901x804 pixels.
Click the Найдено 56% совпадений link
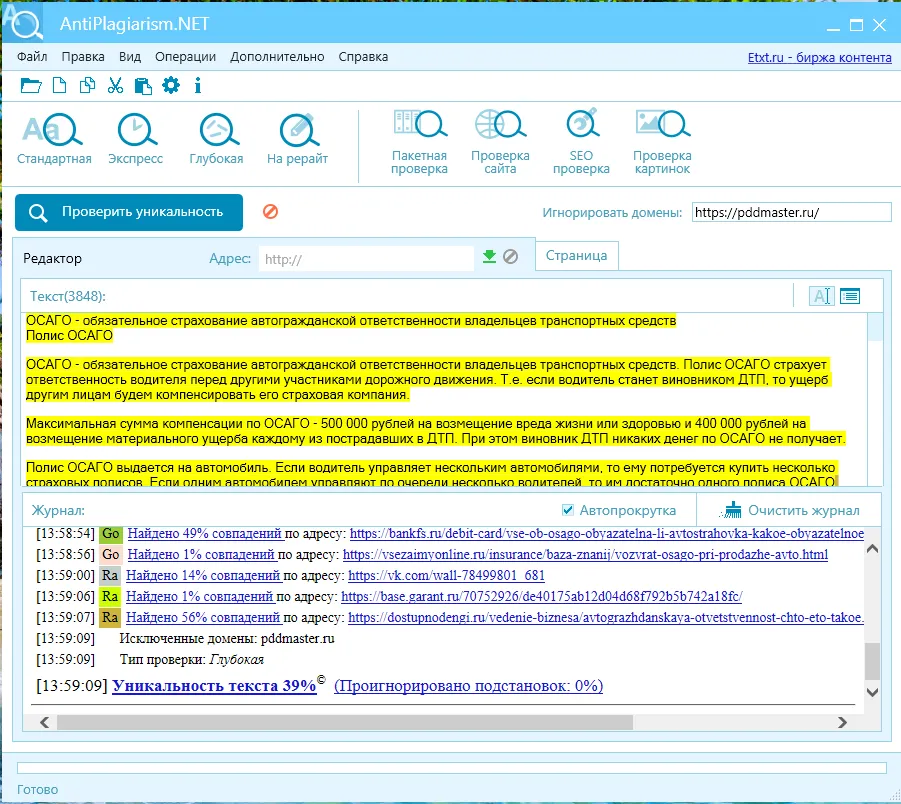pyautogui.click(x=203, y=618)
